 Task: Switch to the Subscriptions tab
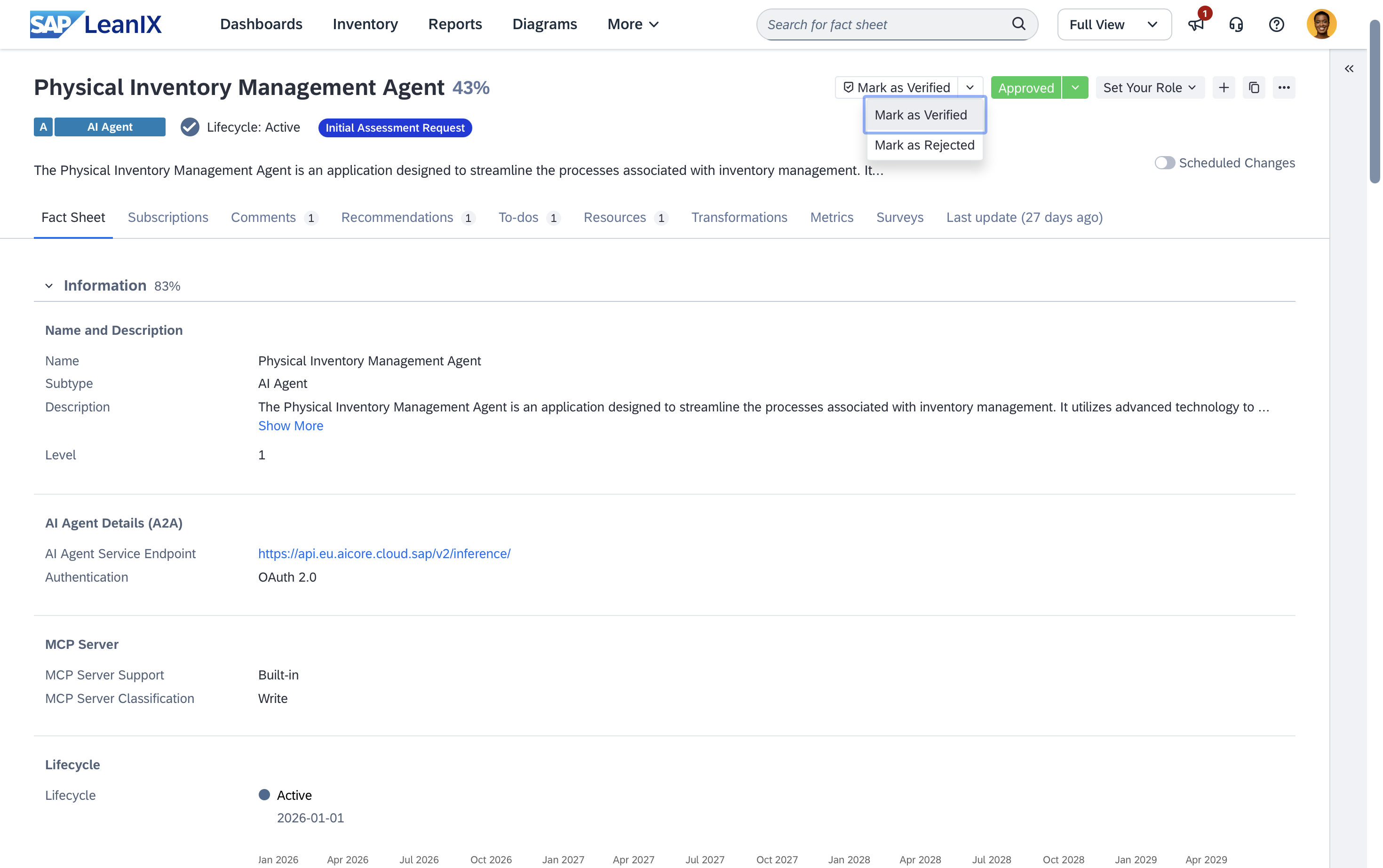pos(168,217)
